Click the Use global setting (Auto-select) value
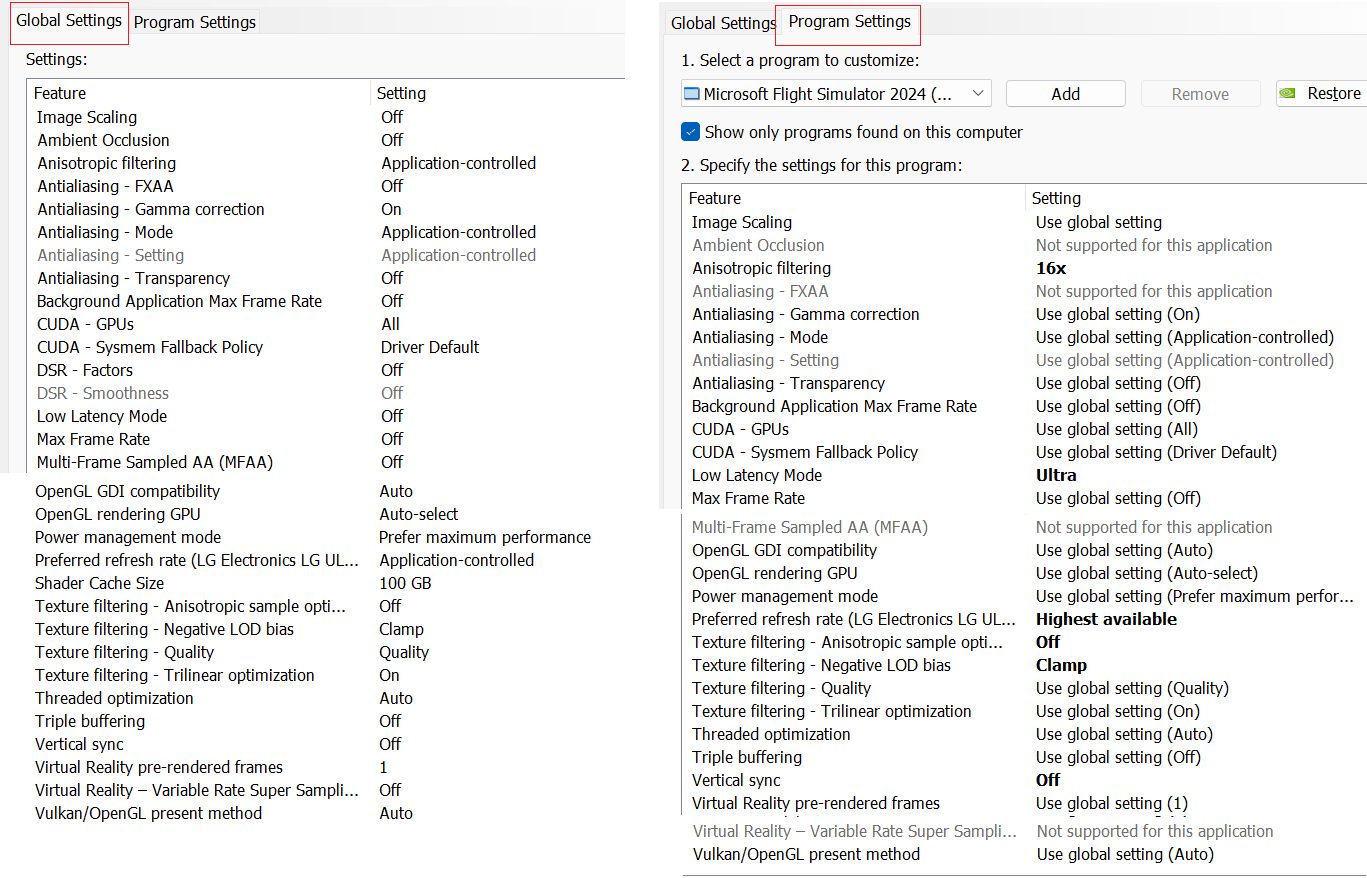 (x=1147, y=573)
